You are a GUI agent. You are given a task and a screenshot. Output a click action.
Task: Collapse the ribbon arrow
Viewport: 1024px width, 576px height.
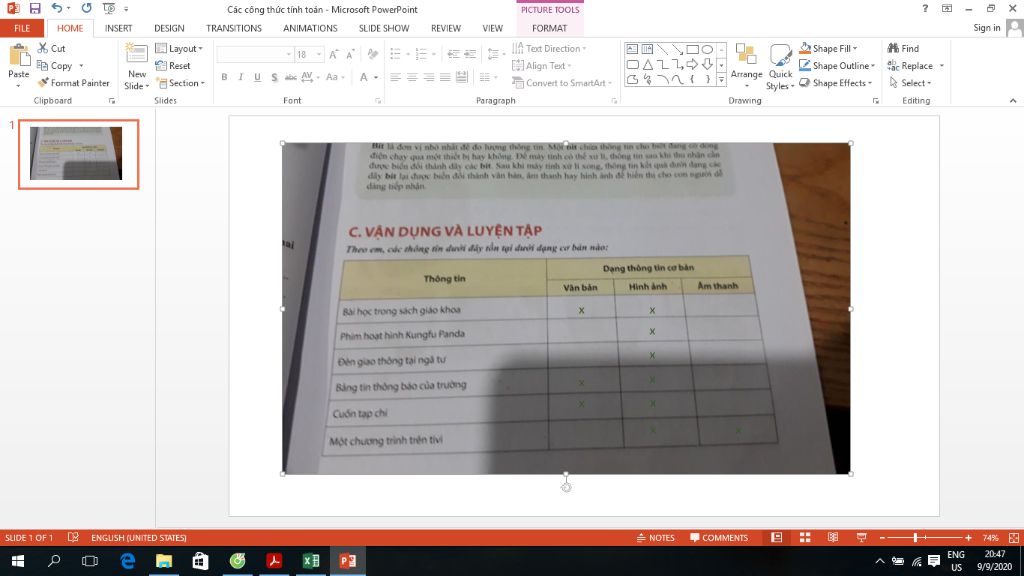(1013, 101)
